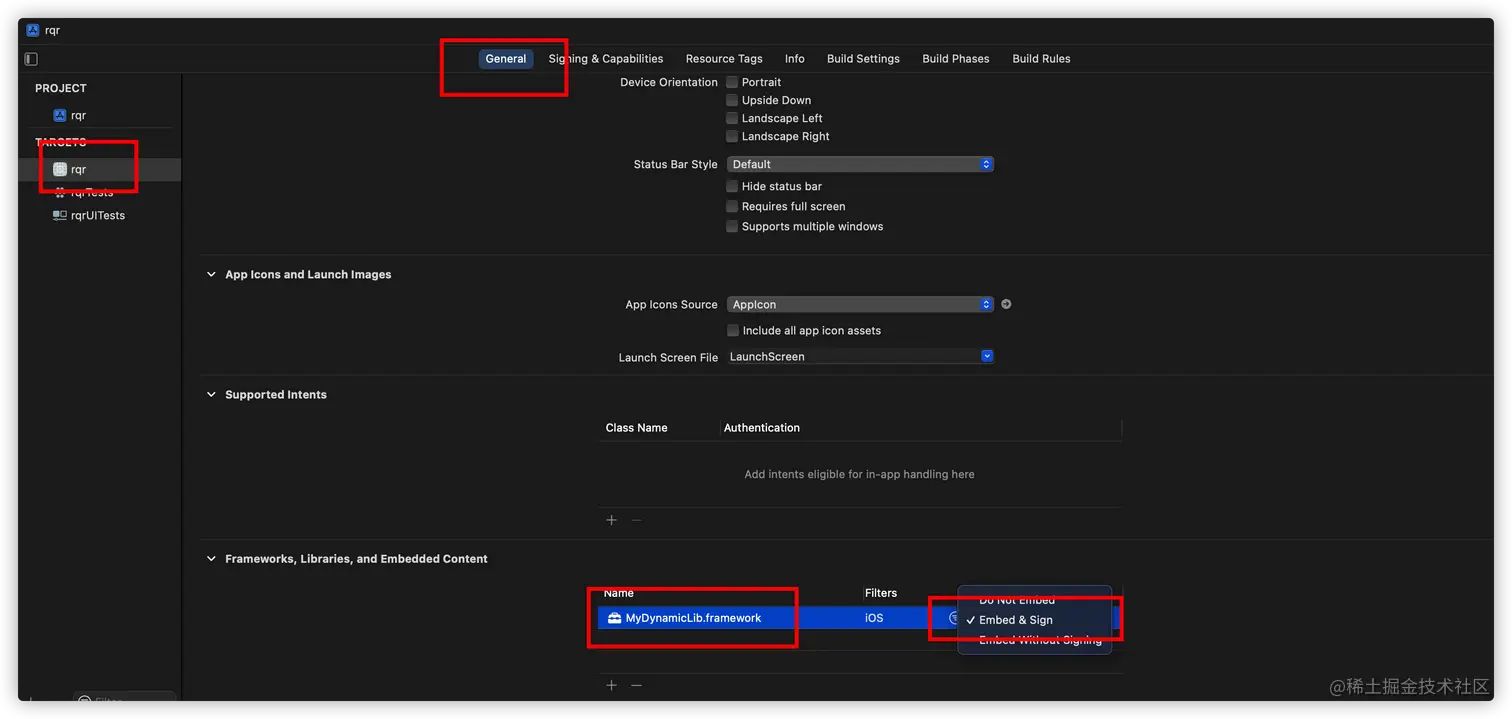The image size is (1512, 719).
Task: Click MyDynamicLib framework toolbox icon
Action: [x=614, y=618]
